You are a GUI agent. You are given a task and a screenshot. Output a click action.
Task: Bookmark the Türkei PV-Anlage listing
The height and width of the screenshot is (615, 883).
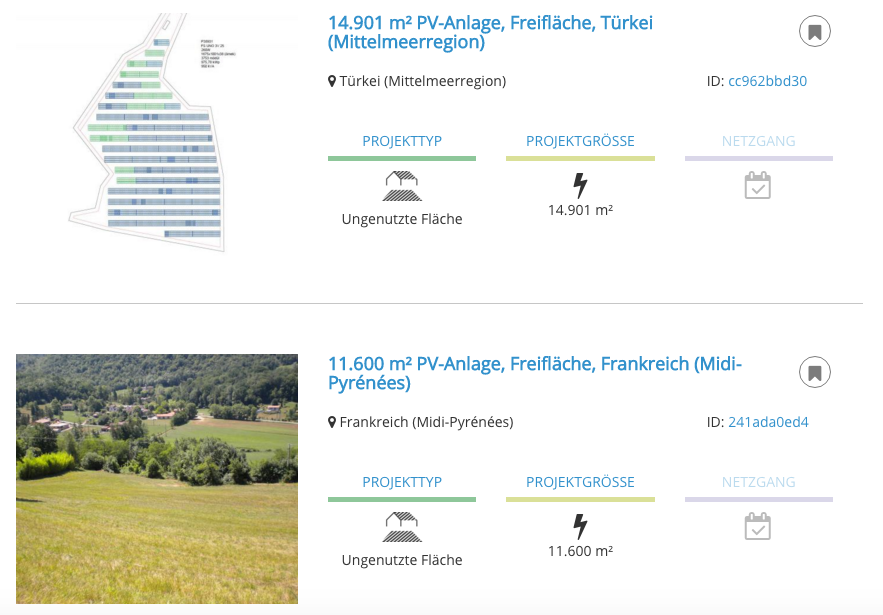click(x=815, y=32)
